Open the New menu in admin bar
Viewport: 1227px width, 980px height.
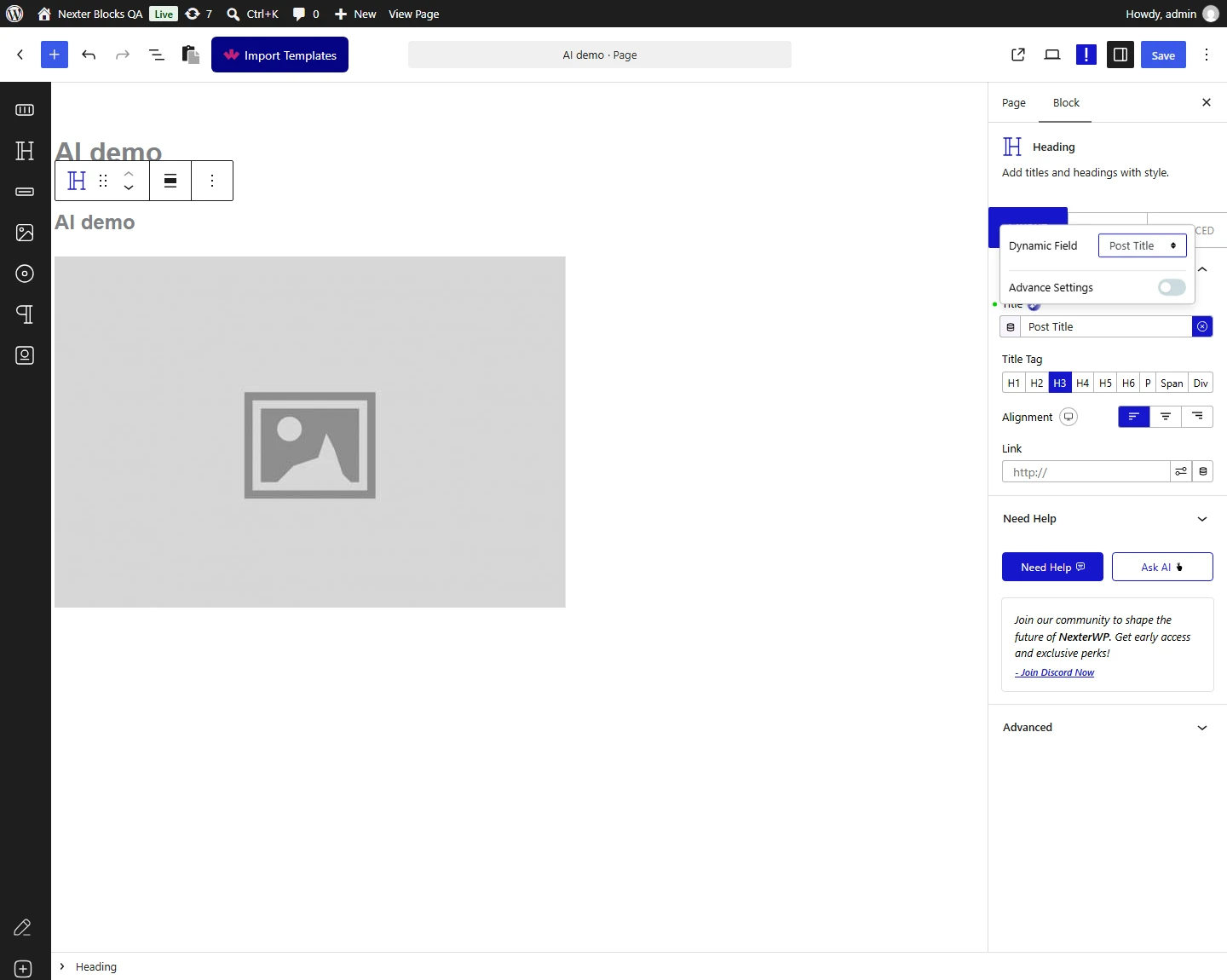(x=354, y=14)
